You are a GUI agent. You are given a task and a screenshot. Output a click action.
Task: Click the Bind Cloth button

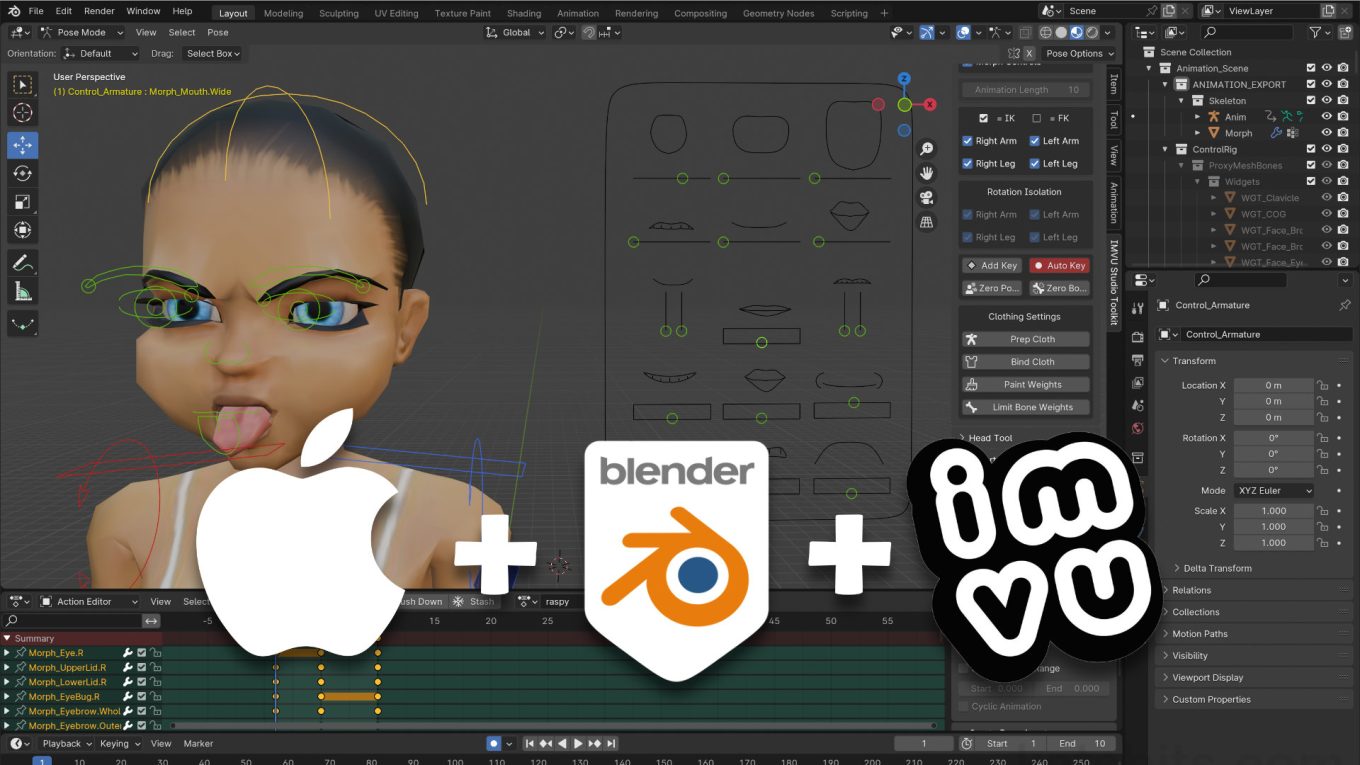pyautogui.click(x=1025, y=362)
